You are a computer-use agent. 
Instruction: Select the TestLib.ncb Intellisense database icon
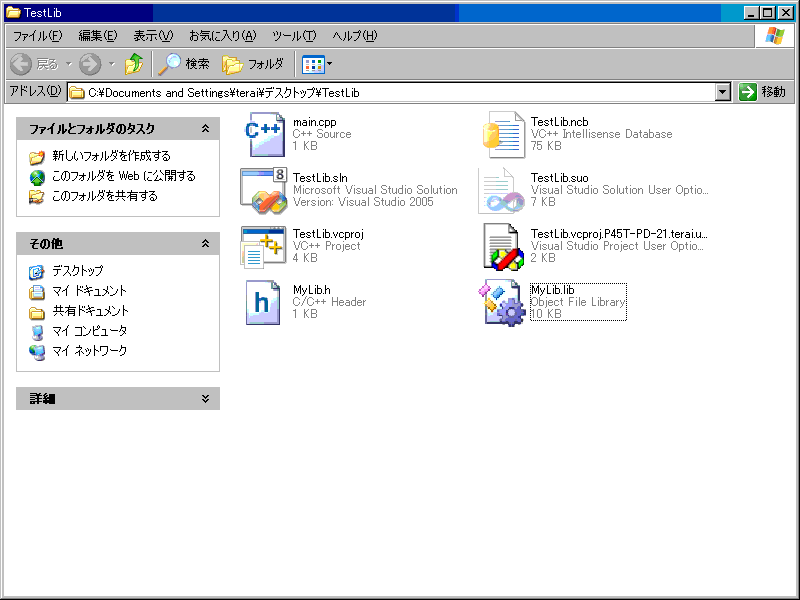(503, 135)
